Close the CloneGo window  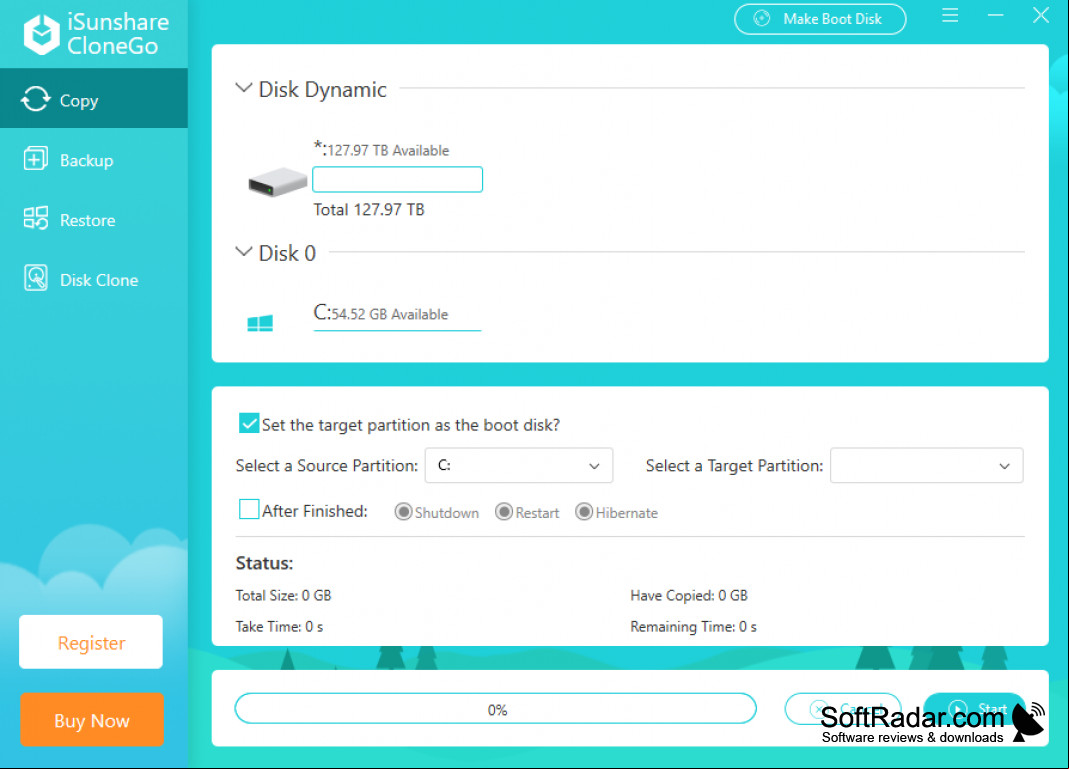click(1040, 15)
